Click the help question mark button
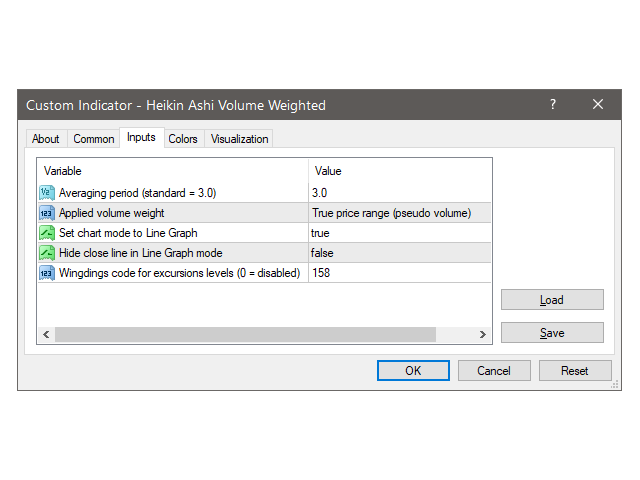The image size is (640, 480). 553,104
